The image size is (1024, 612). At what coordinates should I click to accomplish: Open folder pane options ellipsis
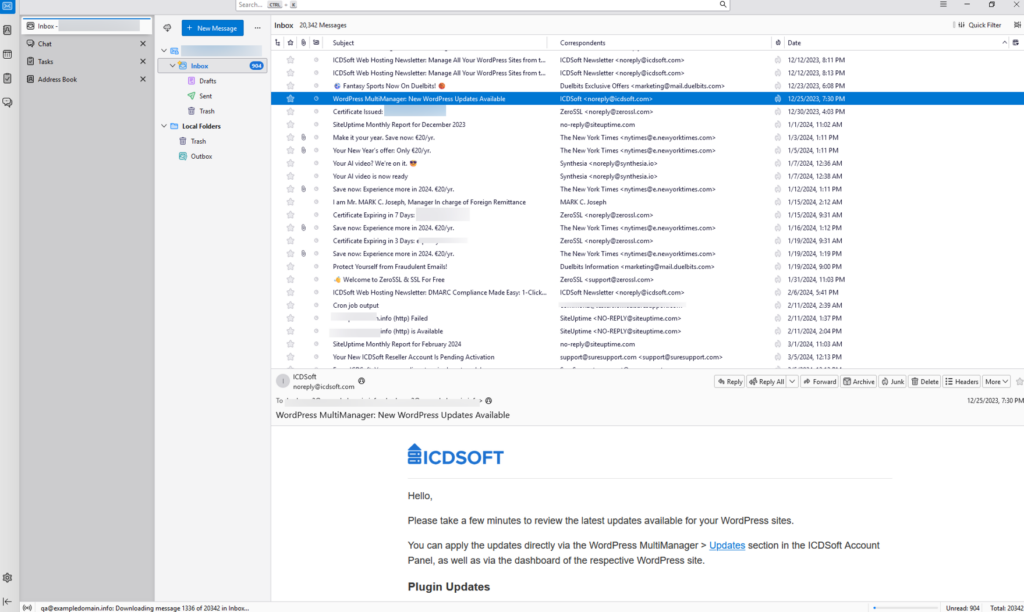point(257,28)
